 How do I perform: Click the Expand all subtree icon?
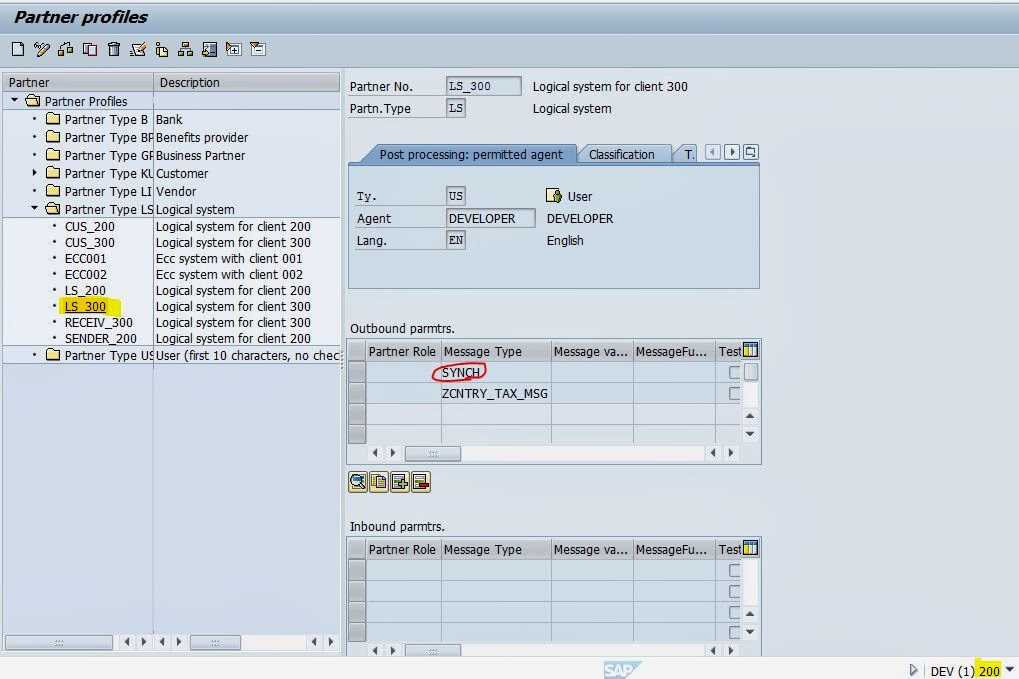[x=234, y=48]
